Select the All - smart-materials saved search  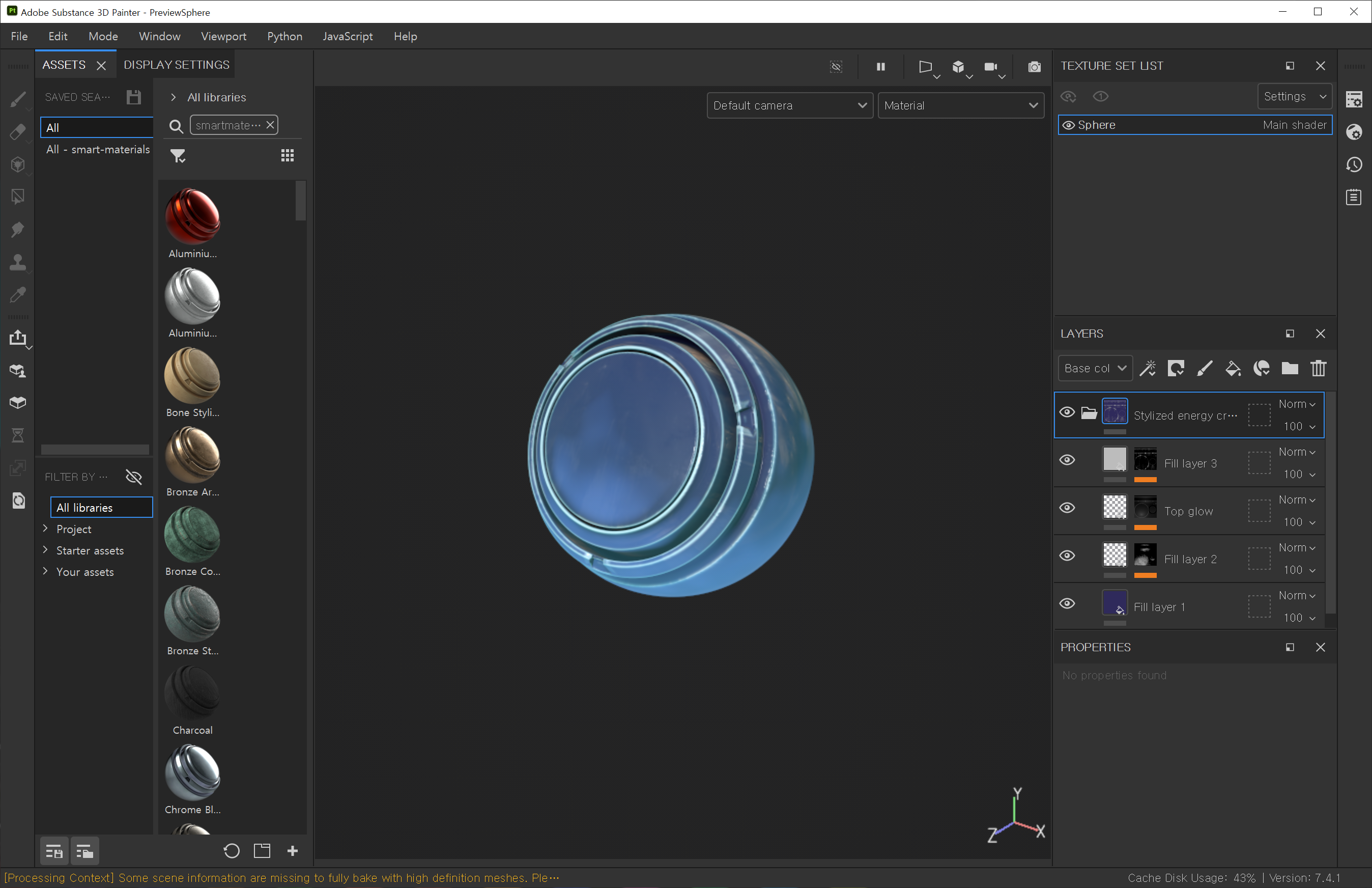[x=98, y=149]
